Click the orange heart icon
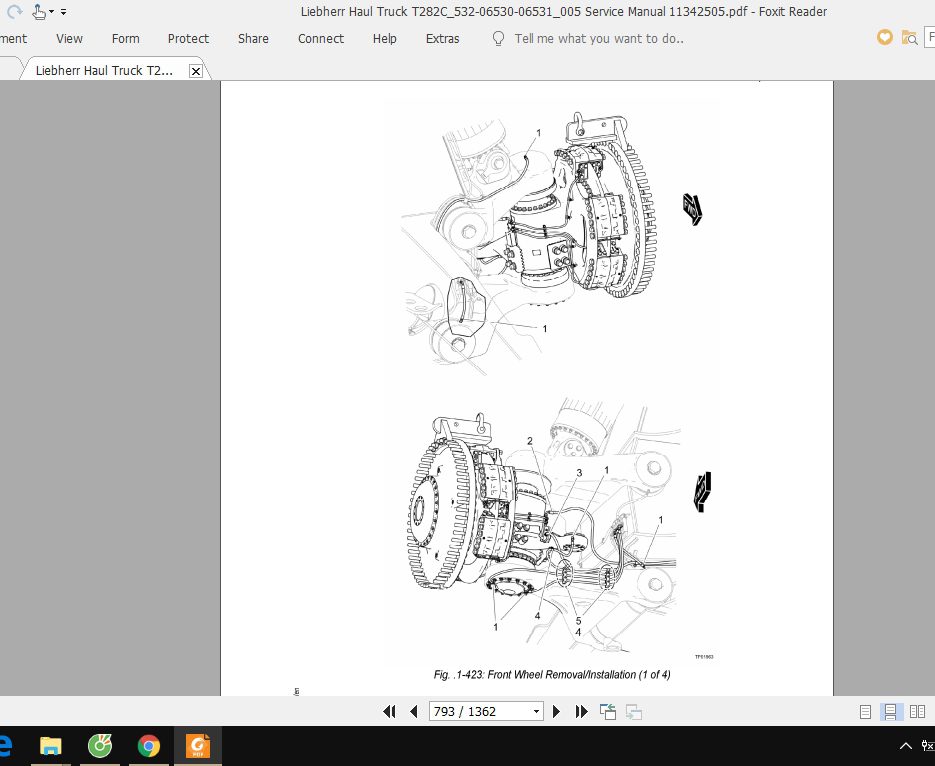Screen dimensions: 935x766 884,38
